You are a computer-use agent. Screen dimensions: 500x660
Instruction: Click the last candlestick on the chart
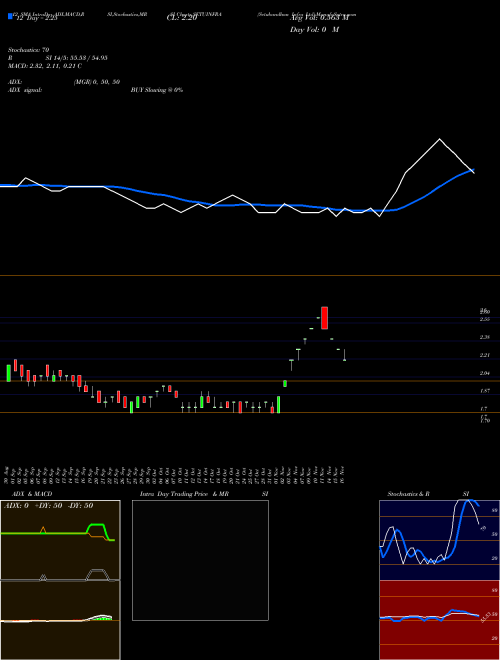pos(344,355)
